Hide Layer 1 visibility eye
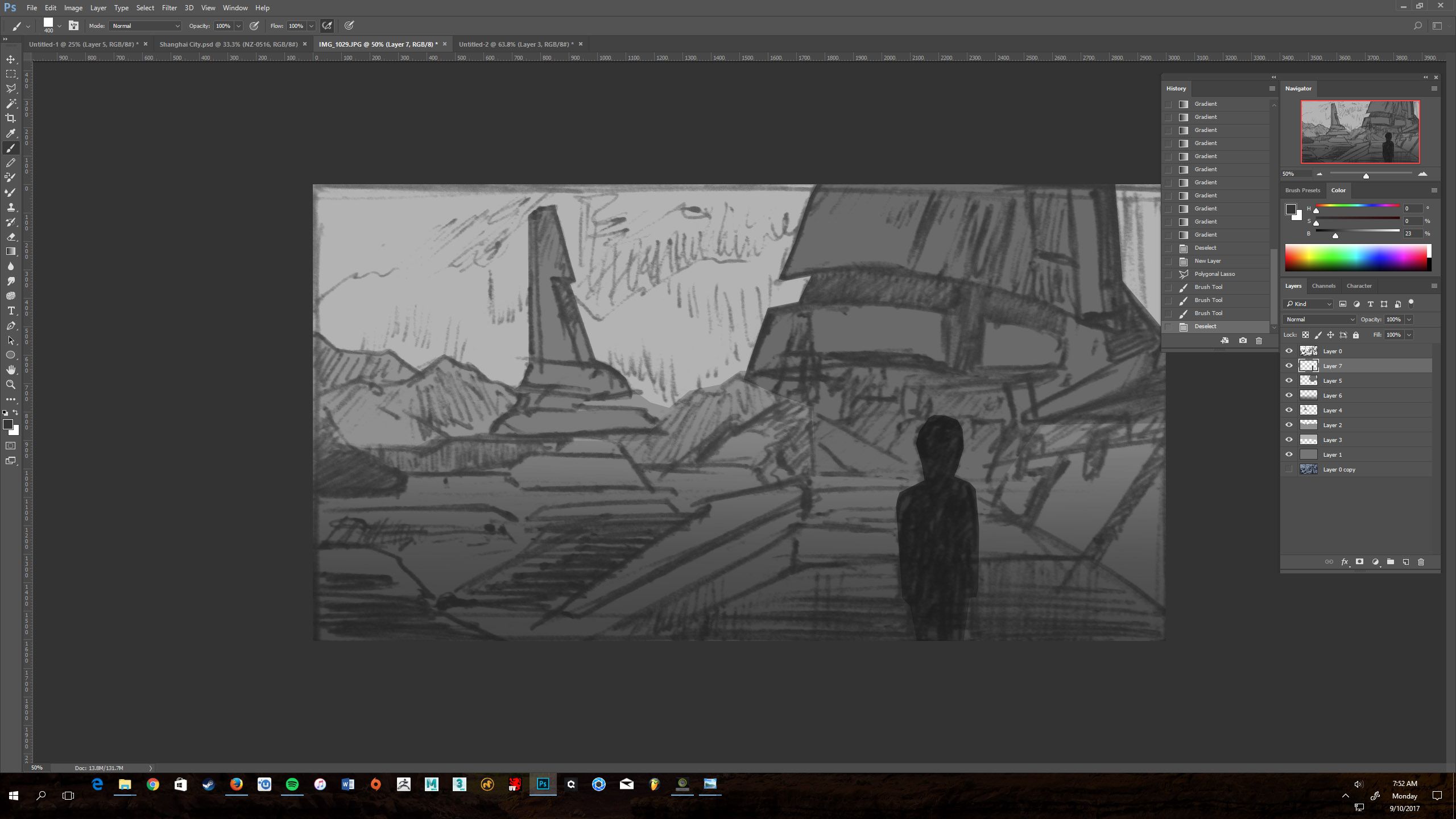This screenshot has height=819, width=1456. [1289, 454]
